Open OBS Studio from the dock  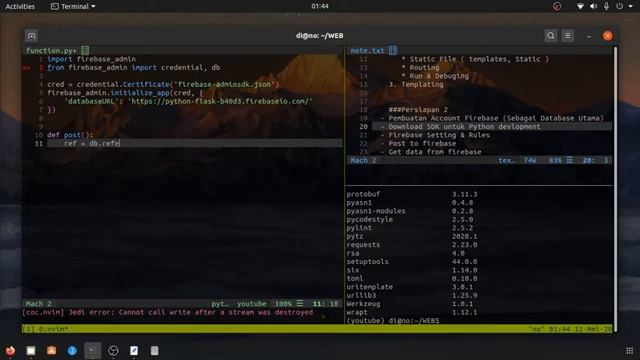pyautogui.click(x=113, y=351)
